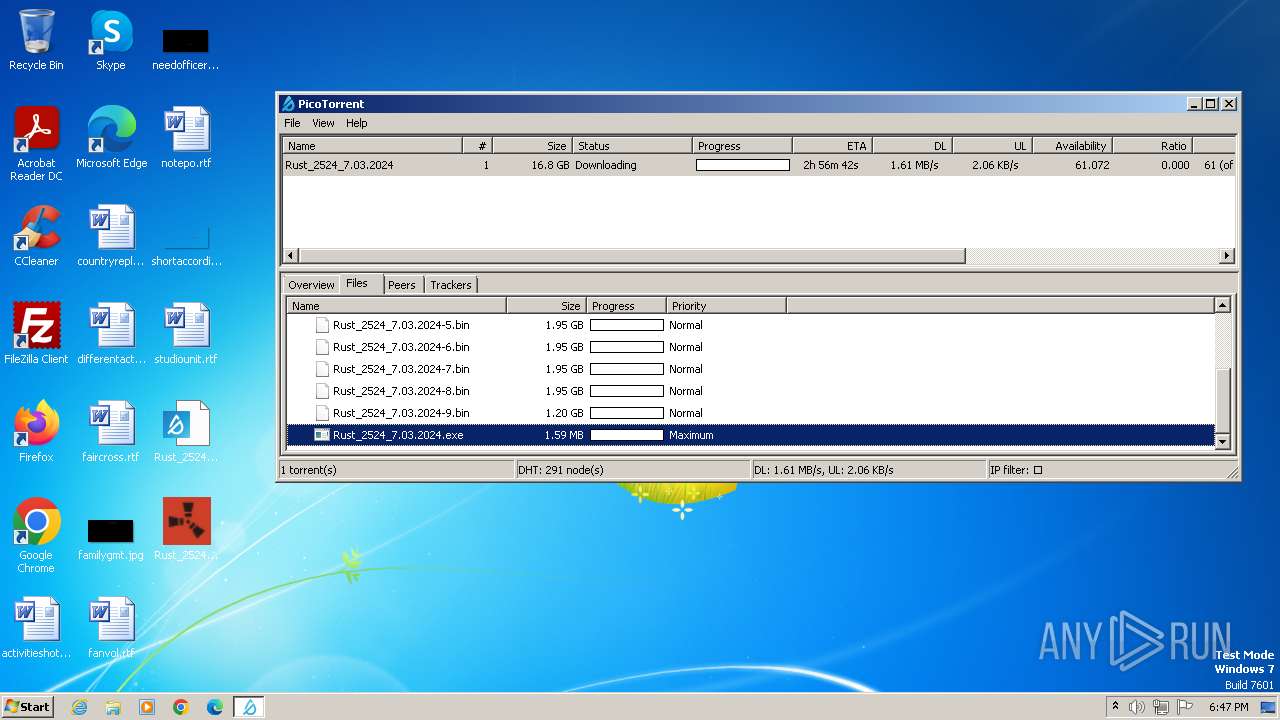
Task: Sort torrents by ETA column
Action: (x=832, y=146)
